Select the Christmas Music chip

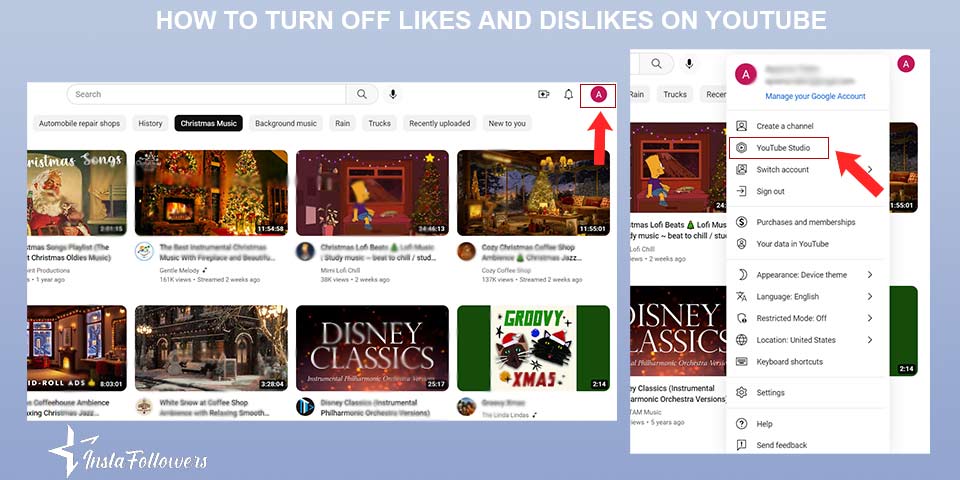point(208,123)
